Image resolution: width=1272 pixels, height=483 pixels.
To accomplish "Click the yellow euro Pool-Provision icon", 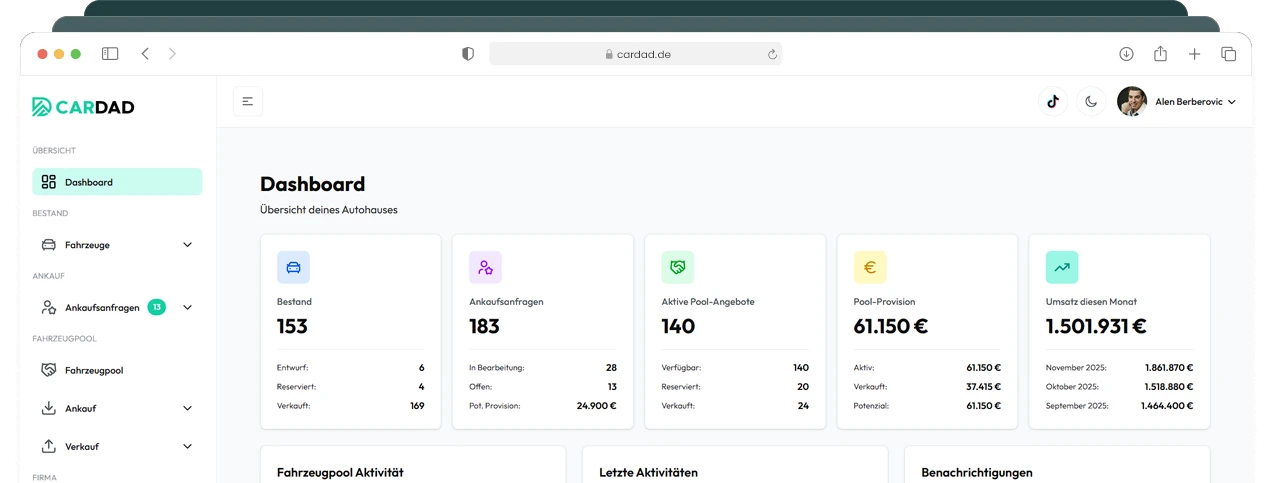I will click(869, 267).
